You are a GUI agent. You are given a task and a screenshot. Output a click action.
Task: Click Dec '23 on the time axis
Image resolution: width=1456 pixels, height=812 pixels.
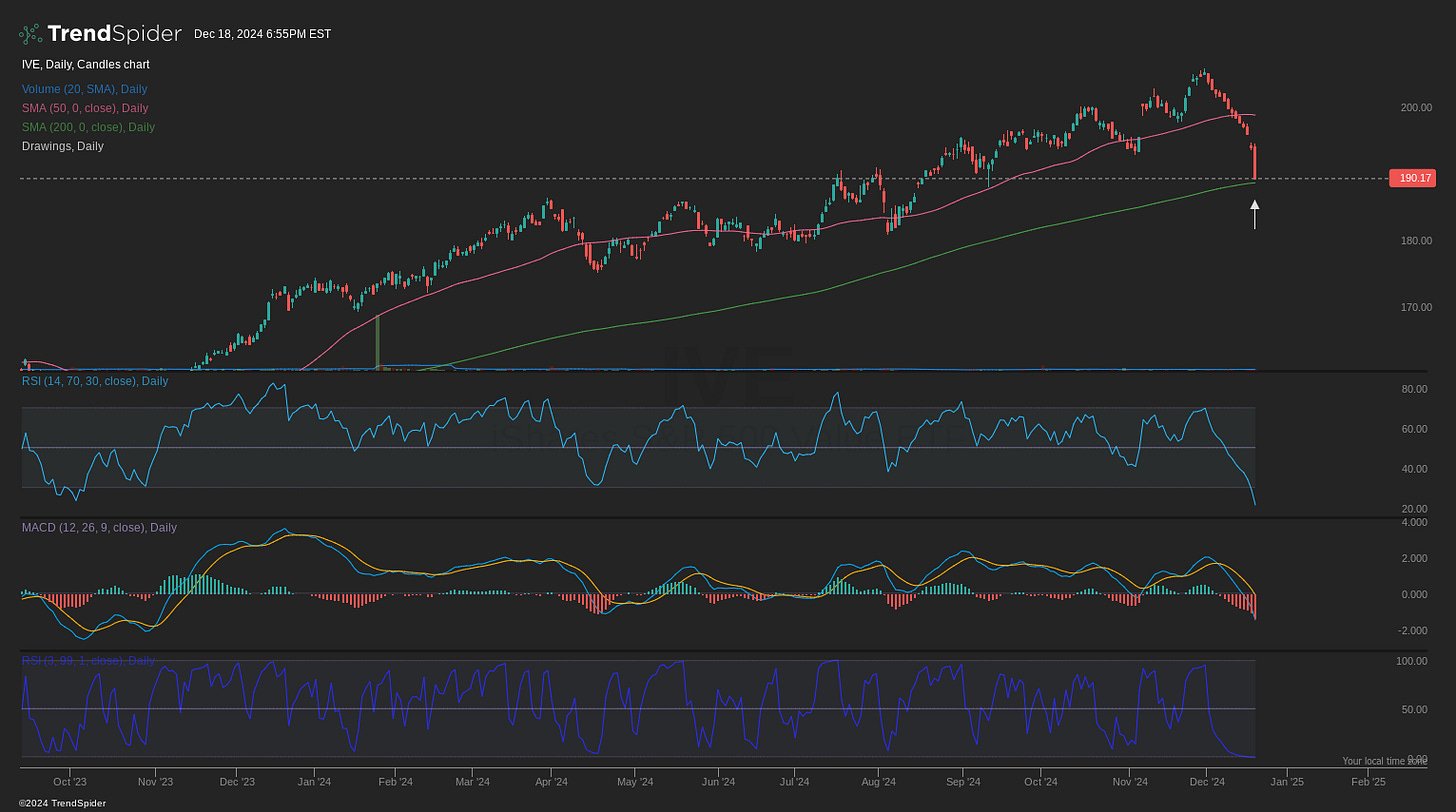coord(236,781)
